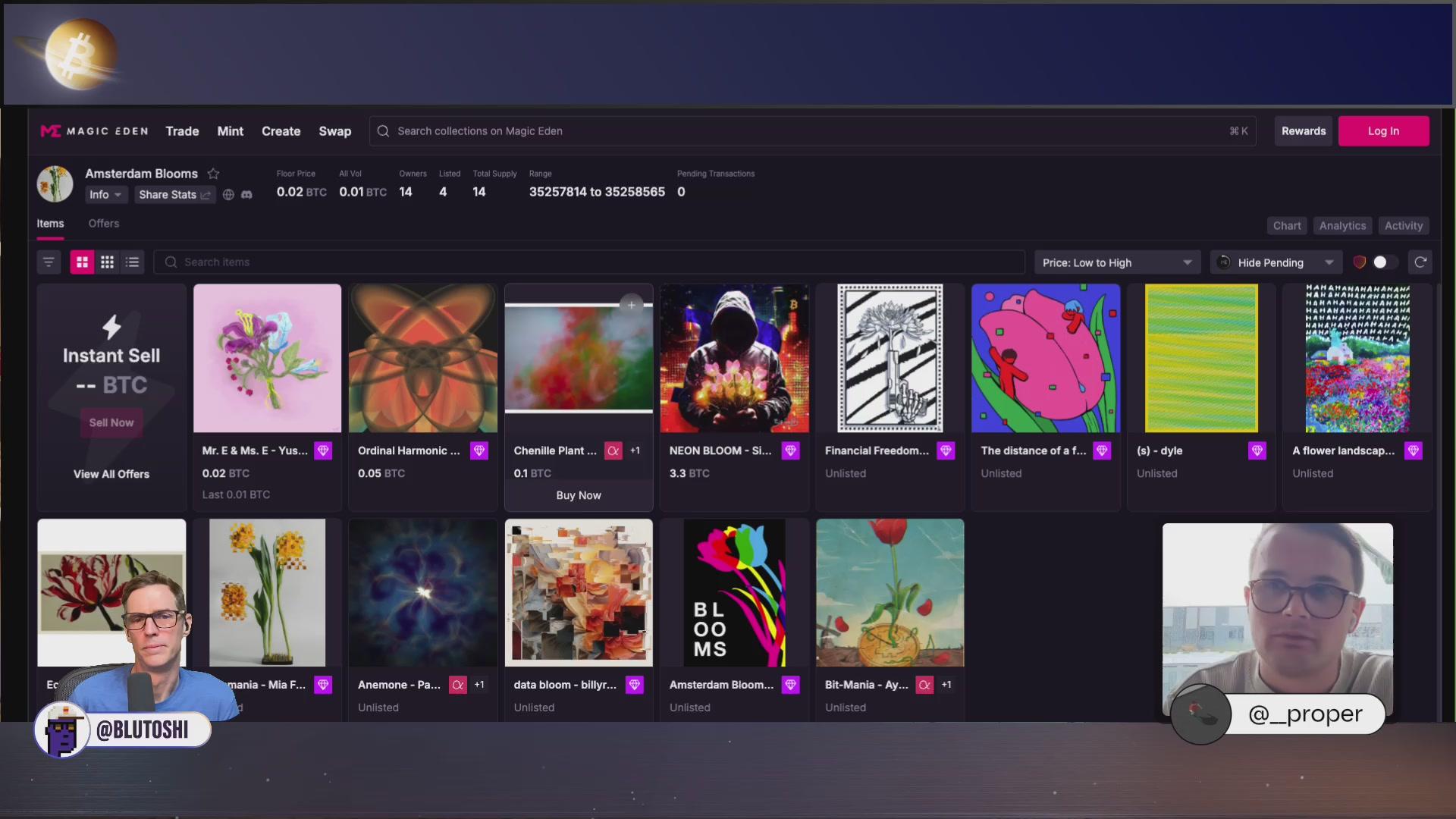Click the Log In button

point(1383,131)
